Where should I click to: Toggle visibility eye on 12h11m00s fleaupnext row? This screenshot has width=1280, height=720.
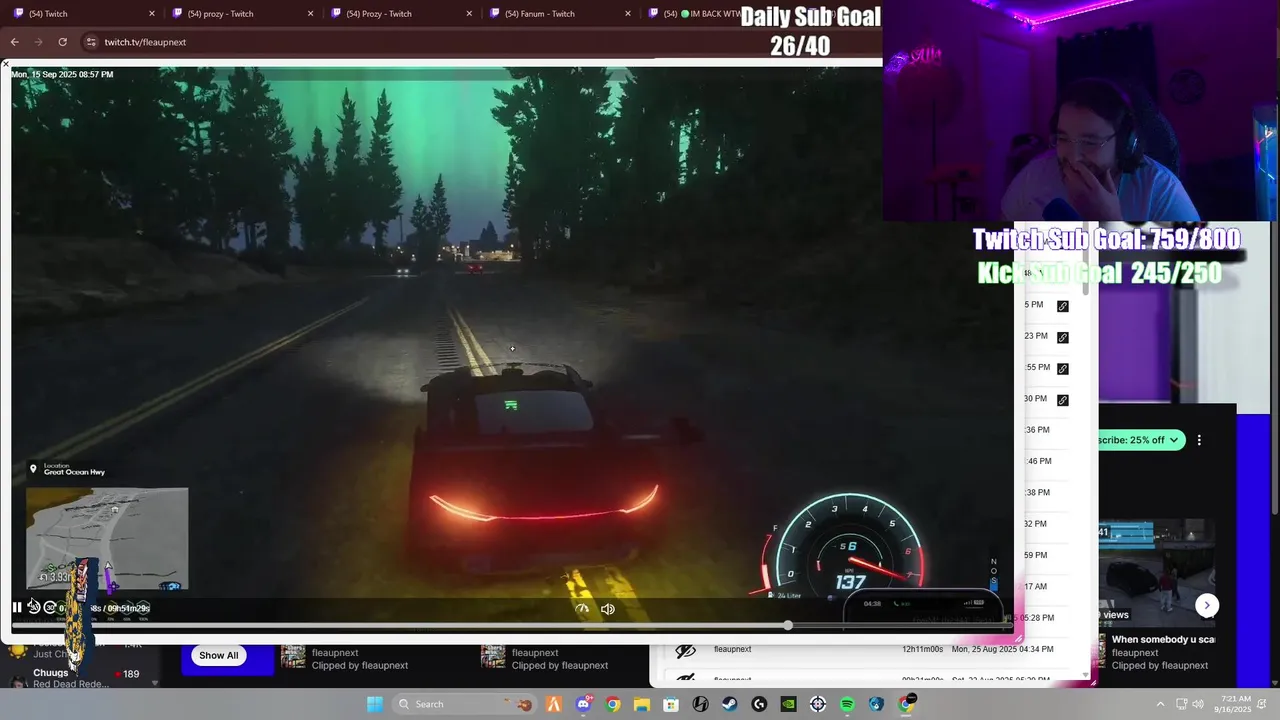point(685,651)
